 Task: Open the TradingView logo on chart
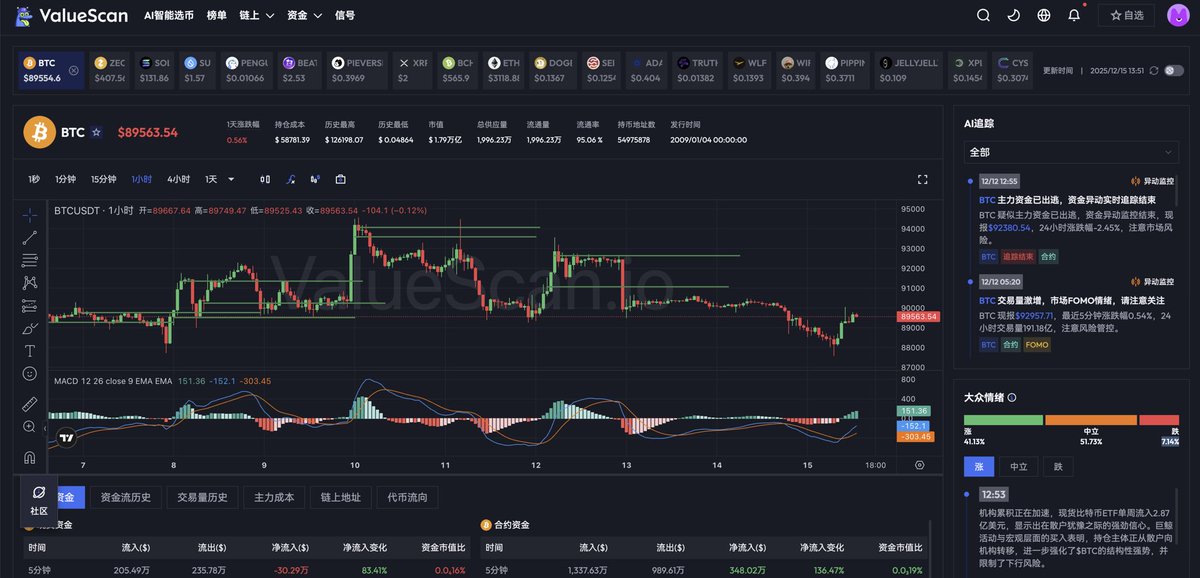[67, 437]
